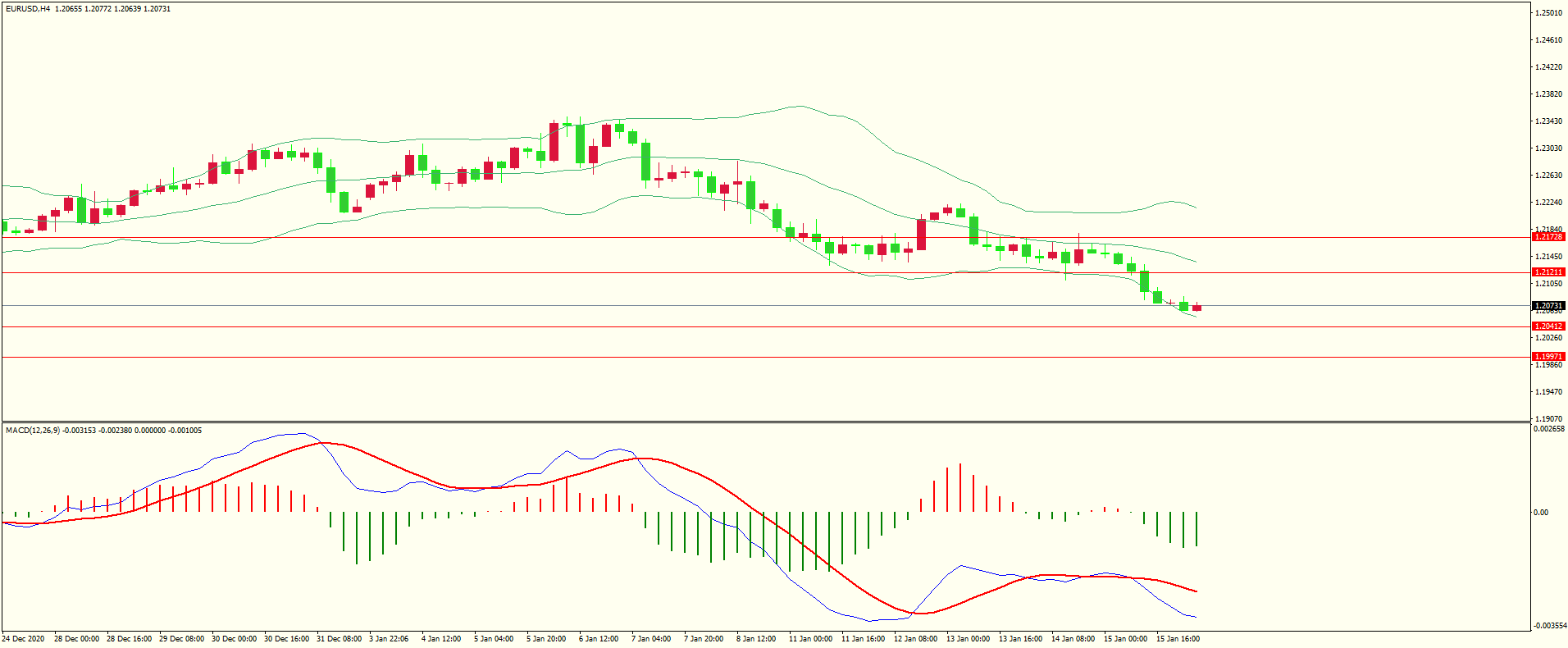
Task: Click the 1.23030 value on price scale
Action: click(1547, 148)
